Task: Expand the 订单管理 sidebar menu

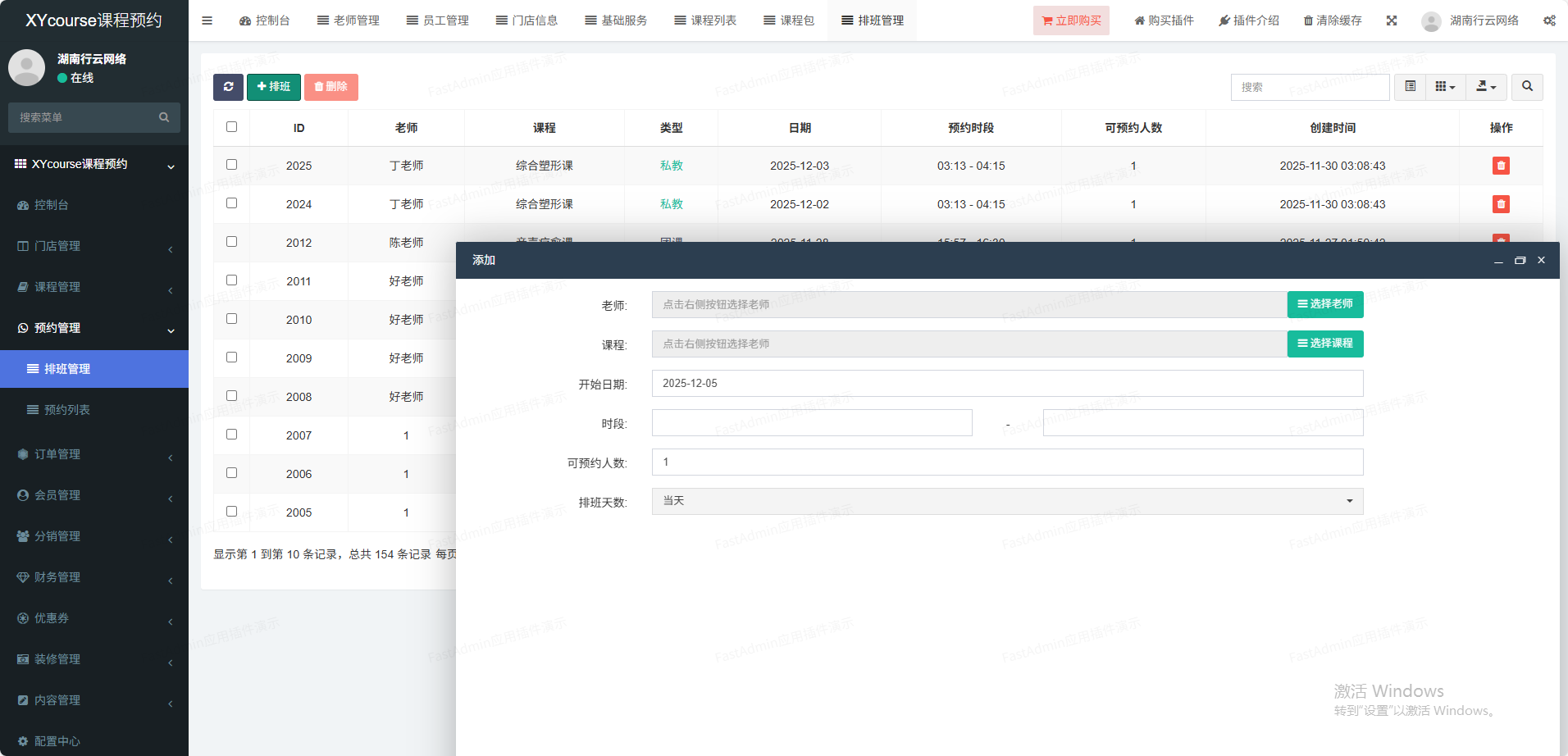Action: coord(94,454)
